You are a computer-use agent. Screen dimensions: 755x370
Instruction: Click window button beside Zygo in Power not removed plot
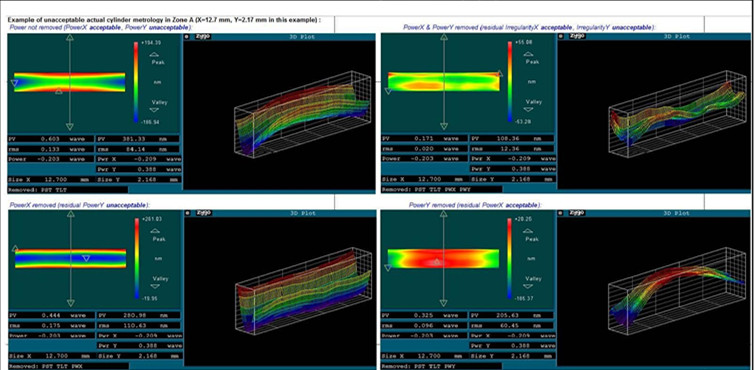[187, 37]
